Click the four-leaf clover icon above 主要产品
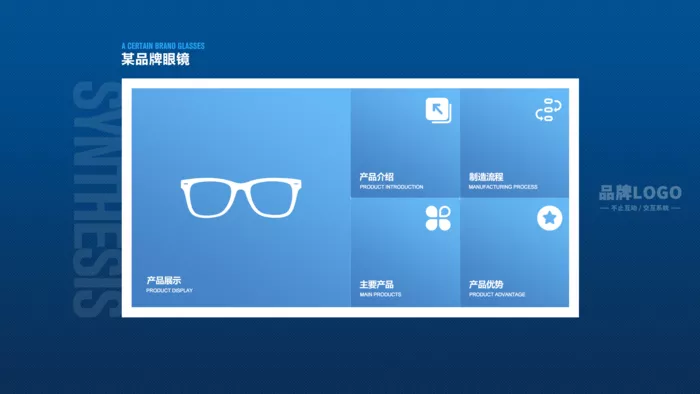The width and height of the screenshot is (700, 394). pos(438,218)
